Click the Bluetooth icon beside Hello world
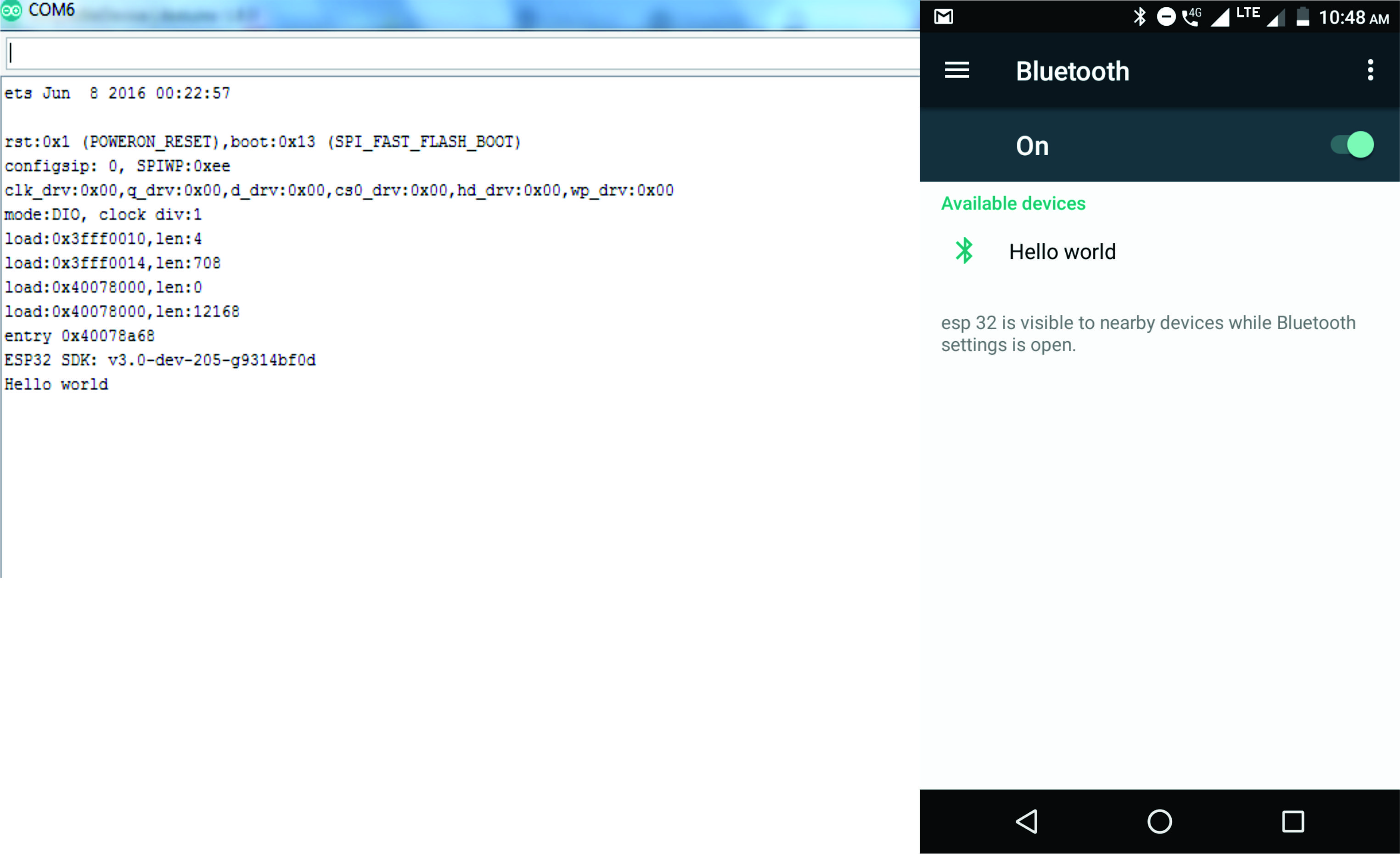This screenshot has height=854, width=1400. tap(964, 251)
